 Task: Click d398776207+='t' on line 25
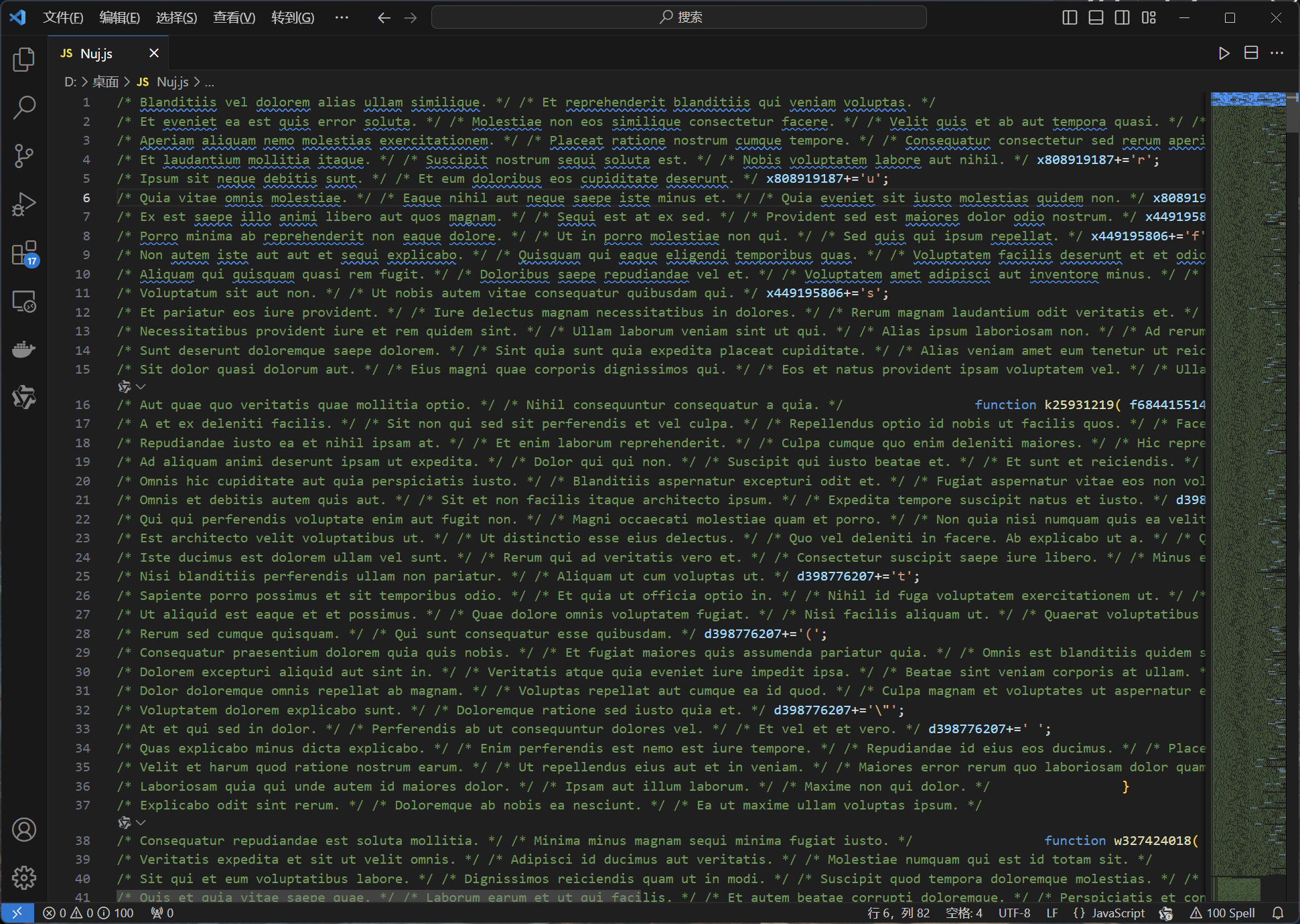[858, 576]
